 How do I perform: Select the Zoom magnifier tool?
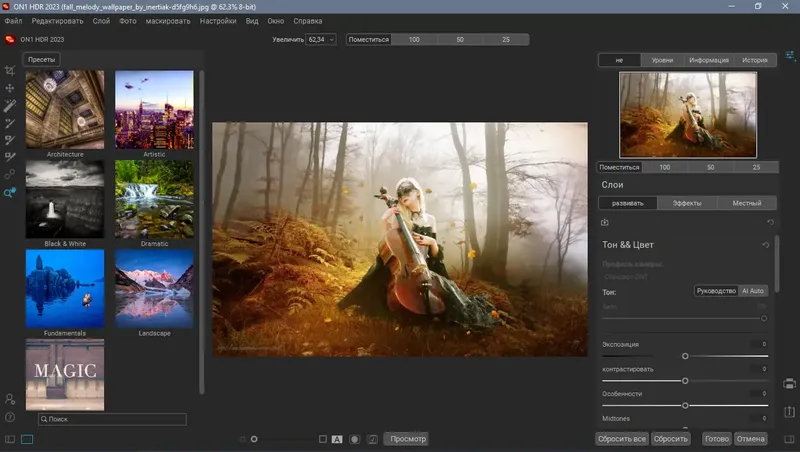click(10, 193)
